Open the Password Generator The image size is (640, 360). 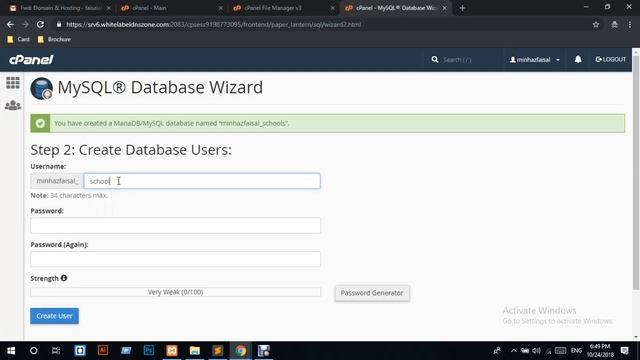[x=372, y=293]
